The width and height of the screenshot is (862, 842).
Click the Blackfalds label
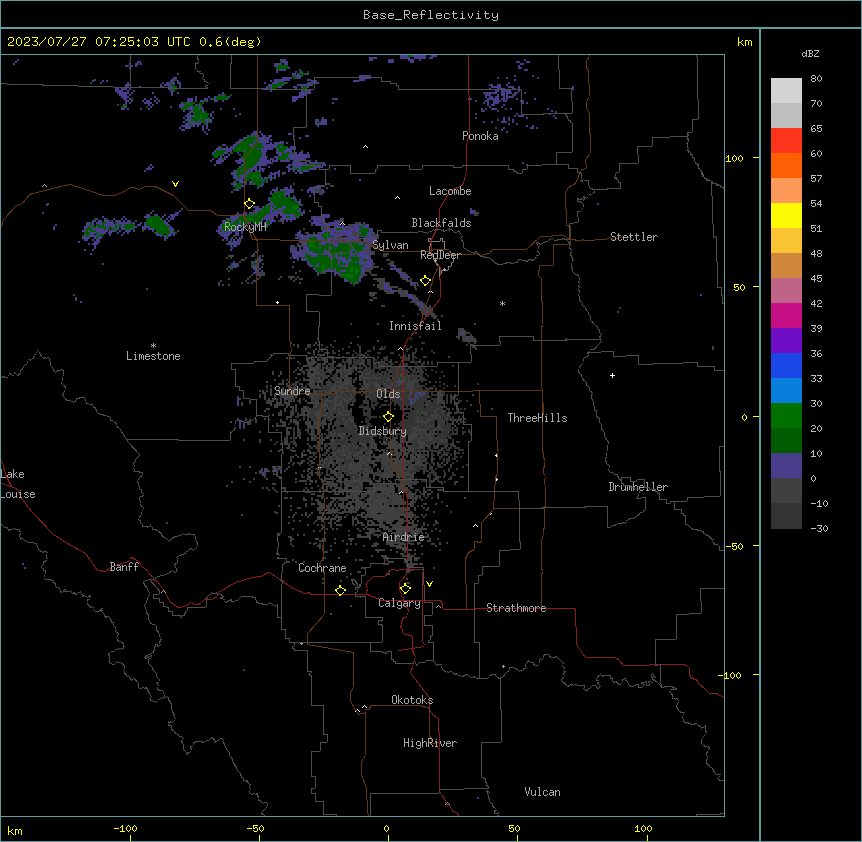point(441,223)
